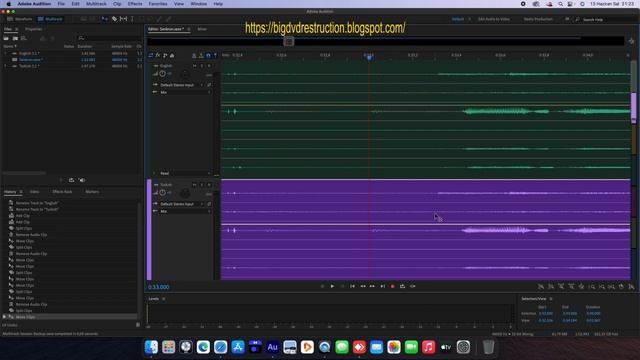This screenshot has width=640, height=360.
Task: Click Import File icon in Files panel
Action: click(15, 38)
